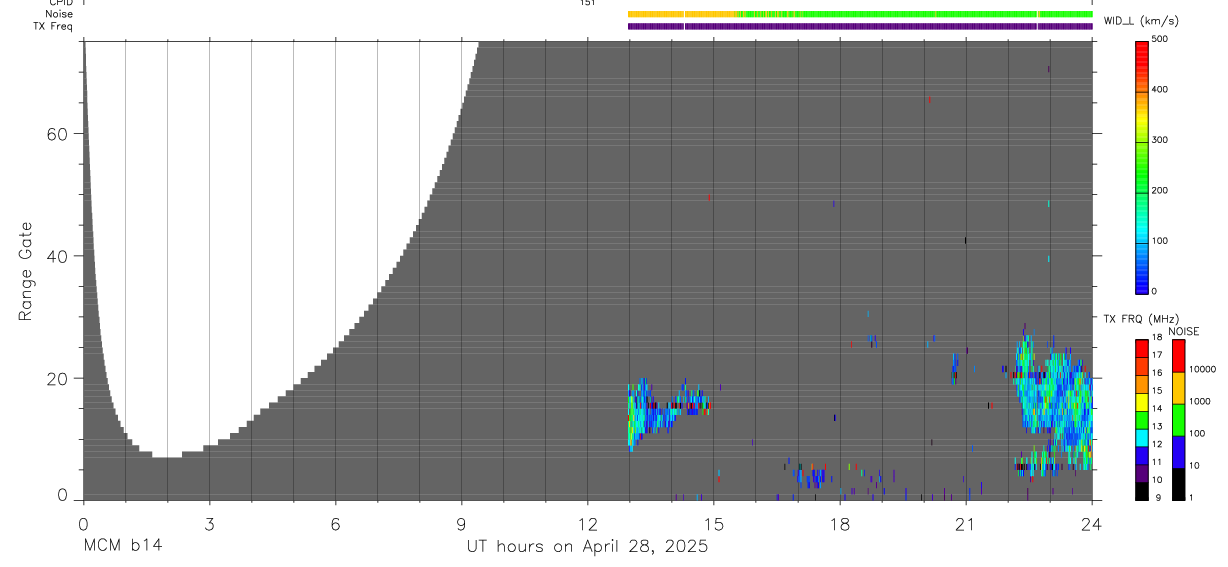Click the x-axis tick label 24
This screenshot has width=1228, height=567.
coord(1092,523)
